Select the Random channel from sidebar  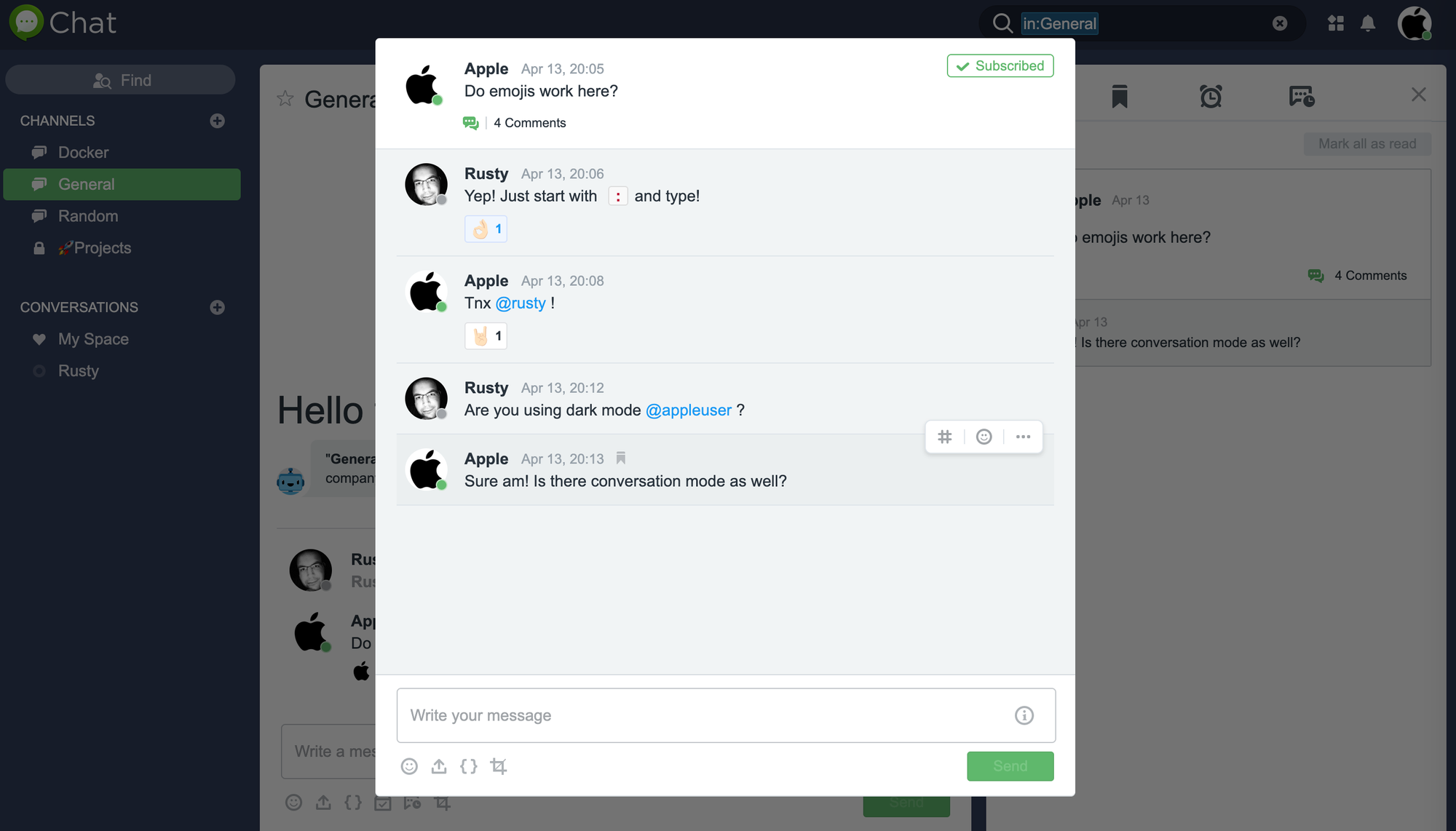(88, 215)
